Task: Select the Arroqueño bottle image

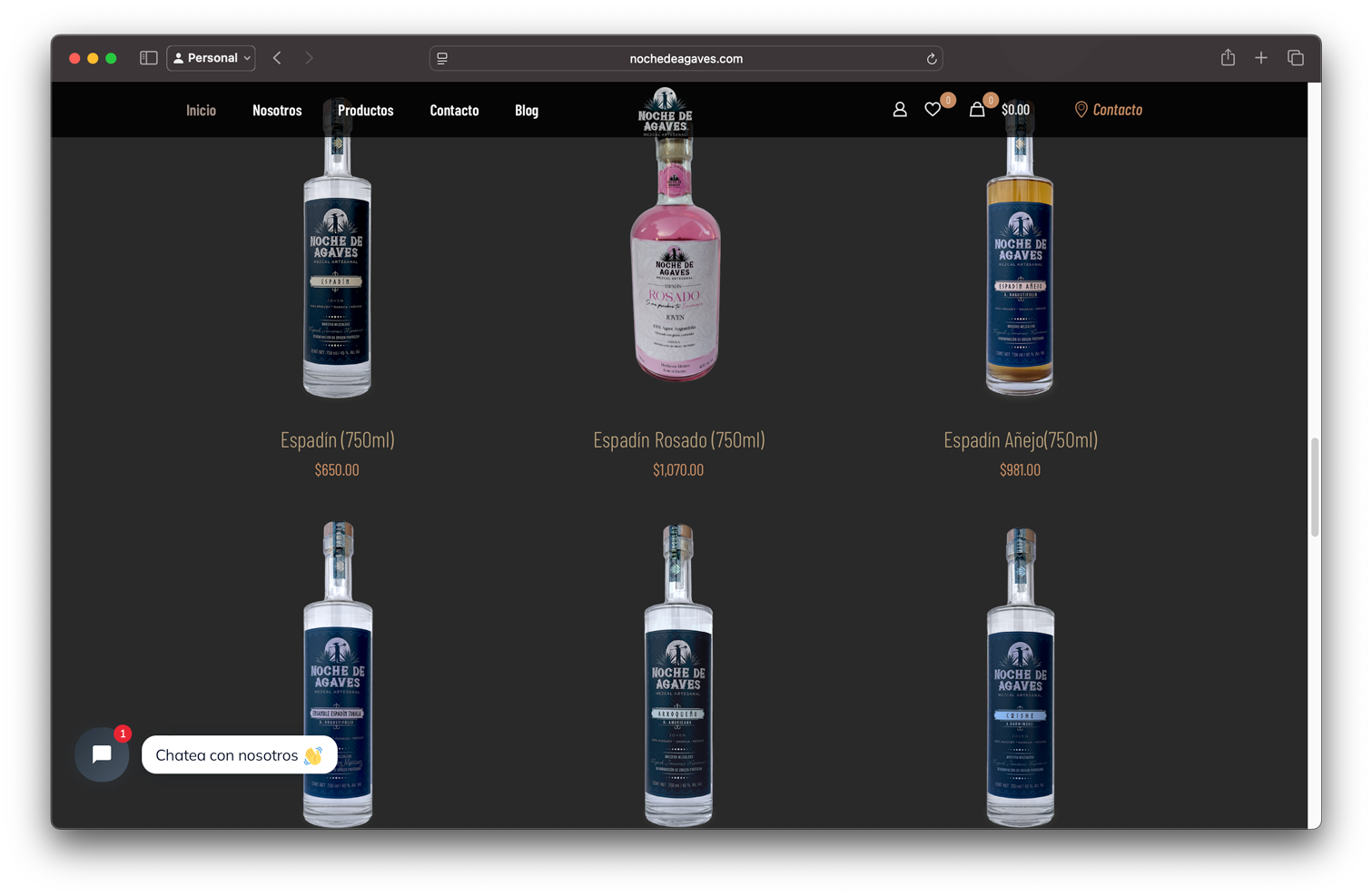Action: (x=678, y=675)
